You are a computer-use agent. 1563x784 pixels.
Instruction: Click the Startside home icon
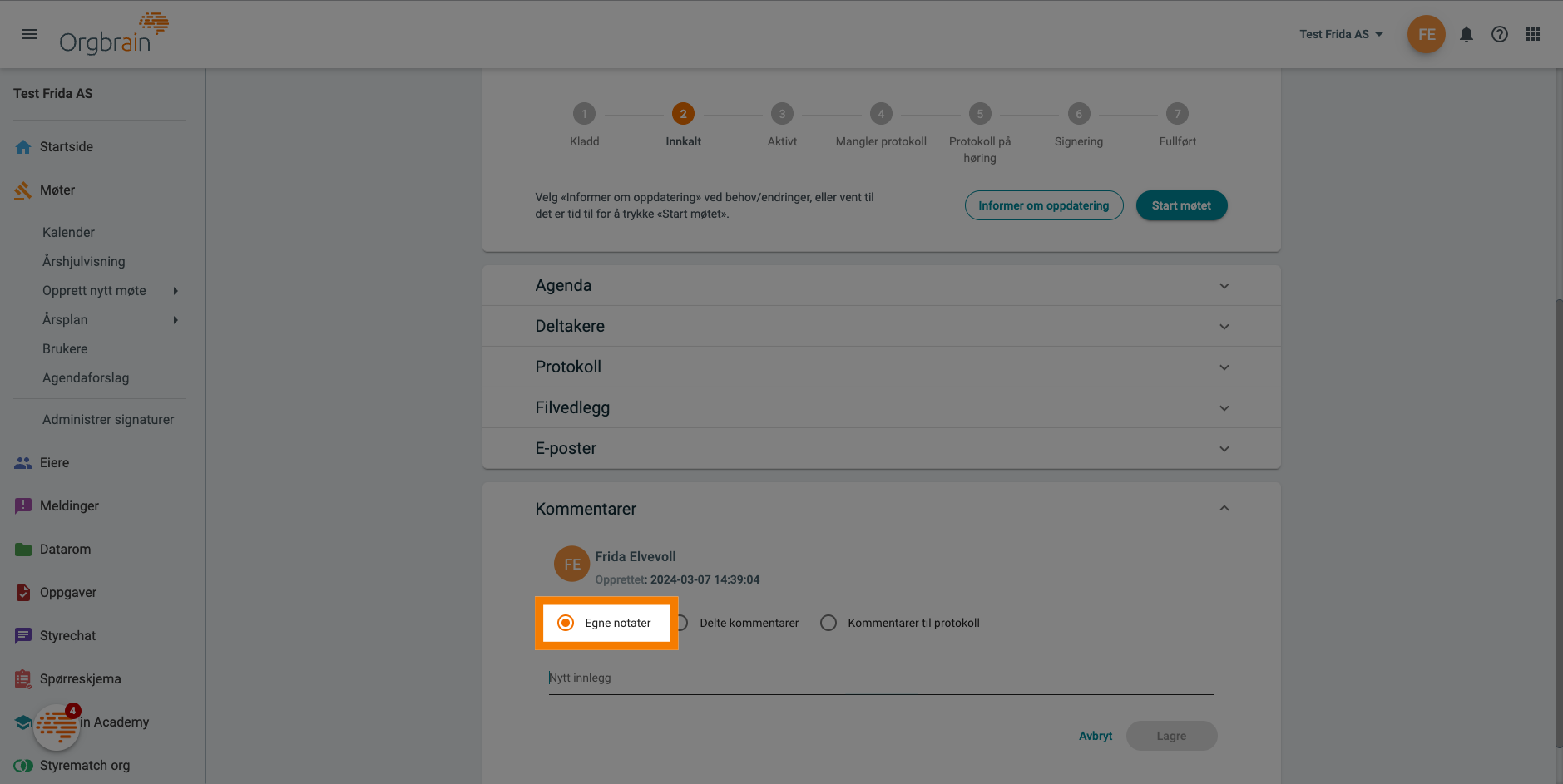23,147
